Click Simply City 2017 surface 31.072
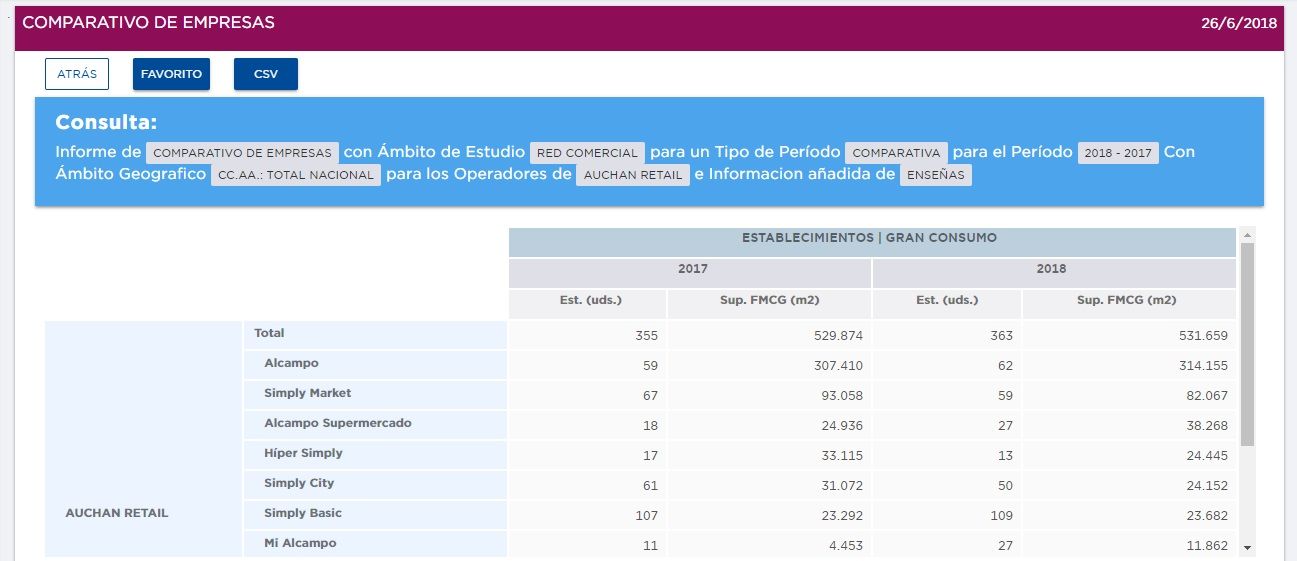The image size is (1297, 561). click(842, 486)
